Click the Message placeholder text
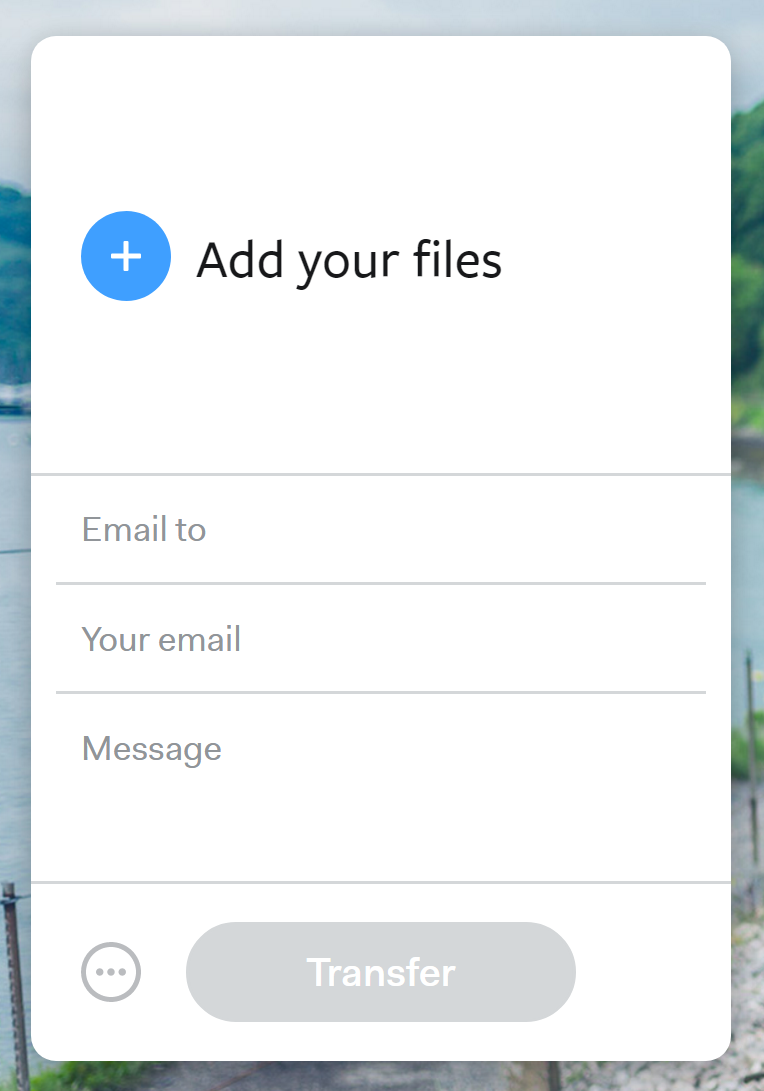 [152, 750]
